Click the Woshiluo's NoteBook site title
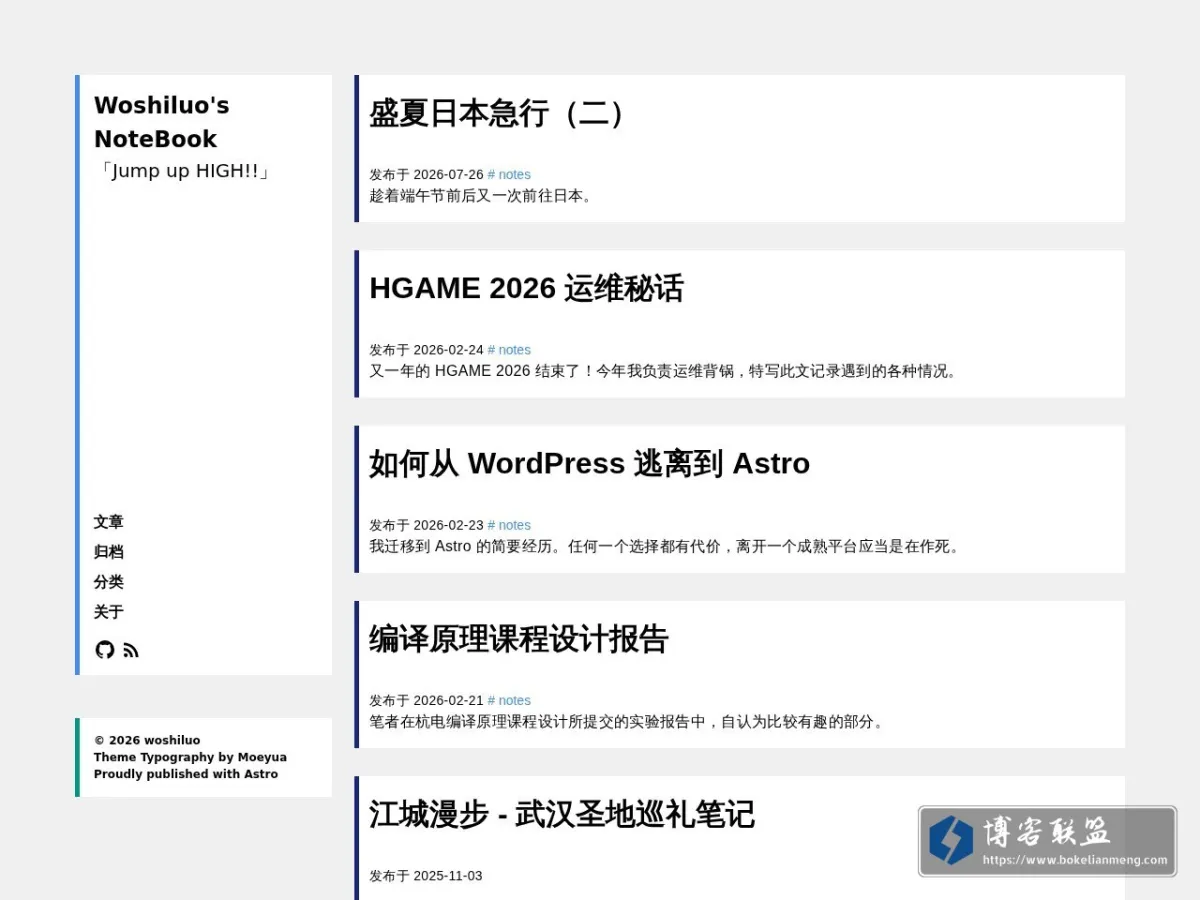1200x900 pixels. (162, 122)
